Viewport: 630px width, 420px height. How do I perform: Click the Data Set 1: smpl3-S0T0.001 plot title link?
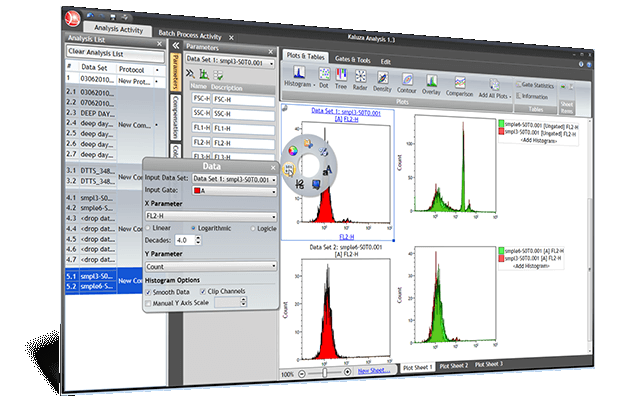click(346, 112)
